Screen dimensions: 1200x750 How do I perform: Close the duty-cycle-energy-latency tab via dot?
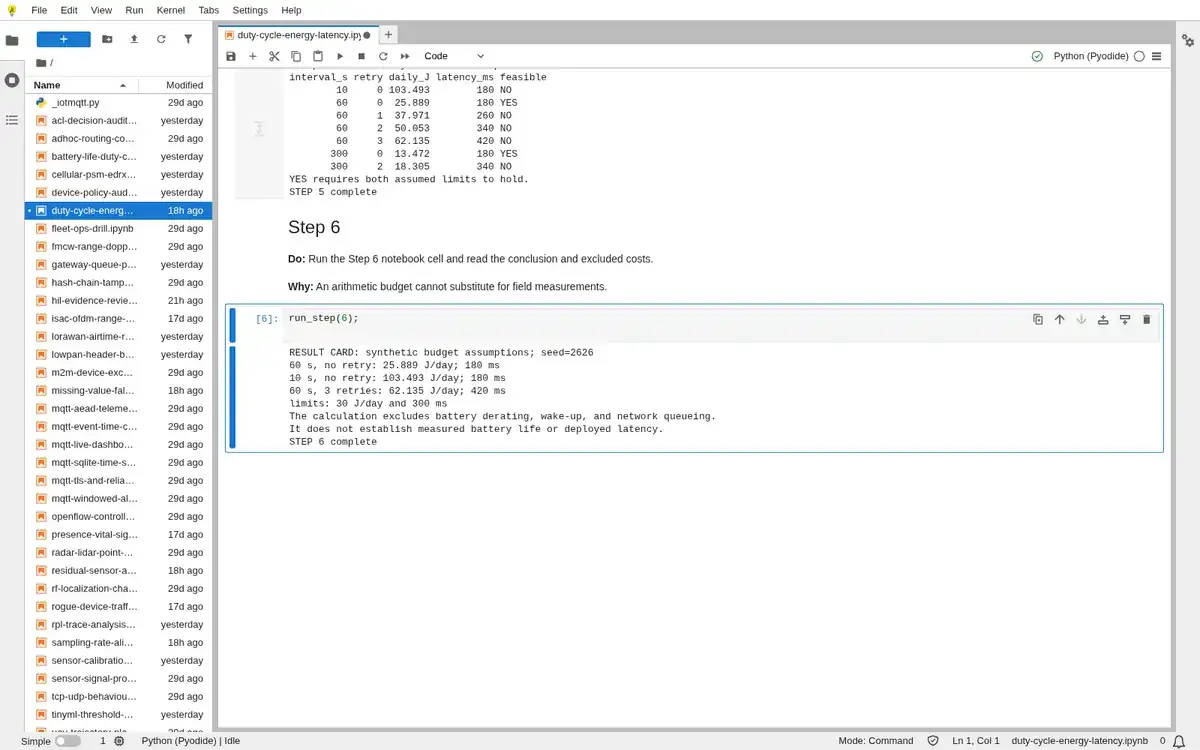tap(366, 35)
